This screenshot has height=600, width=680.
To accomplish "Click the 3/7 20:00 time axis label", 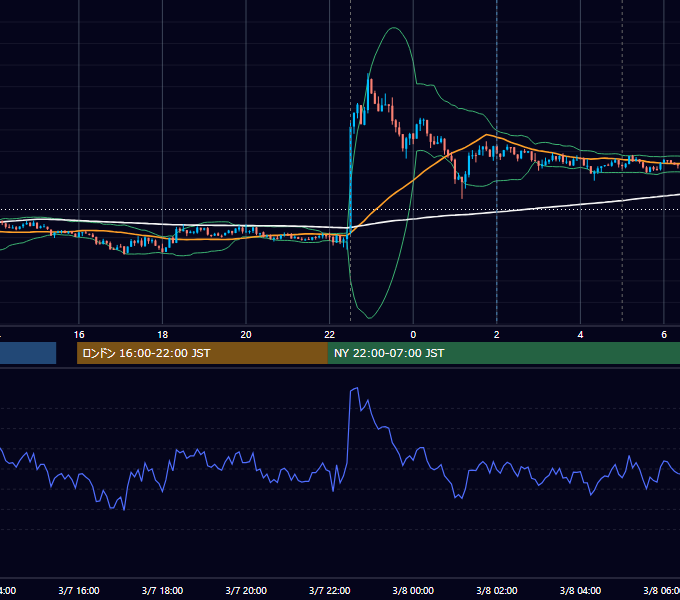I will pos(246,590).
